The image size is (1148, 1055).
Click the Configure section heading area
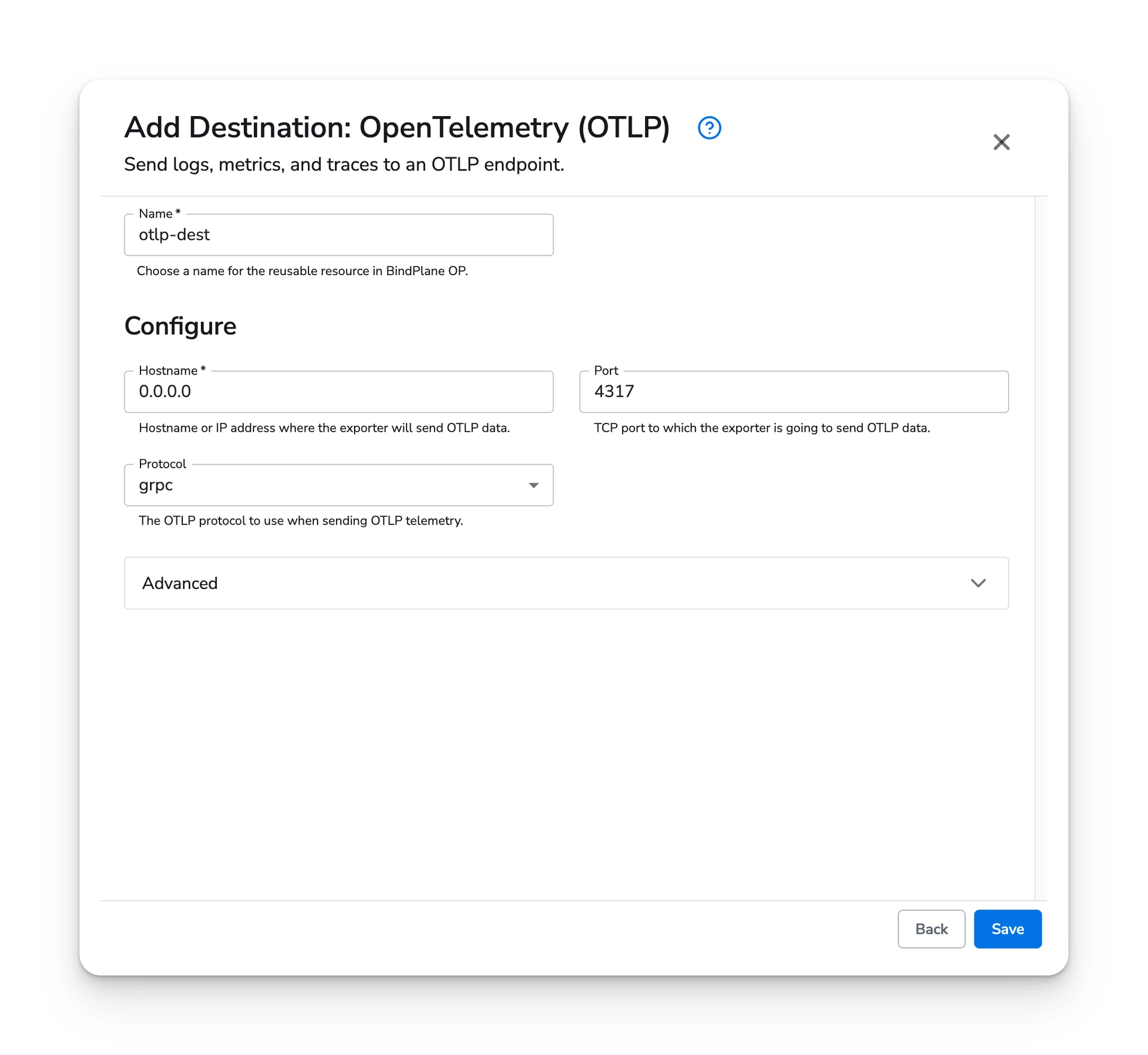[179, 326]
